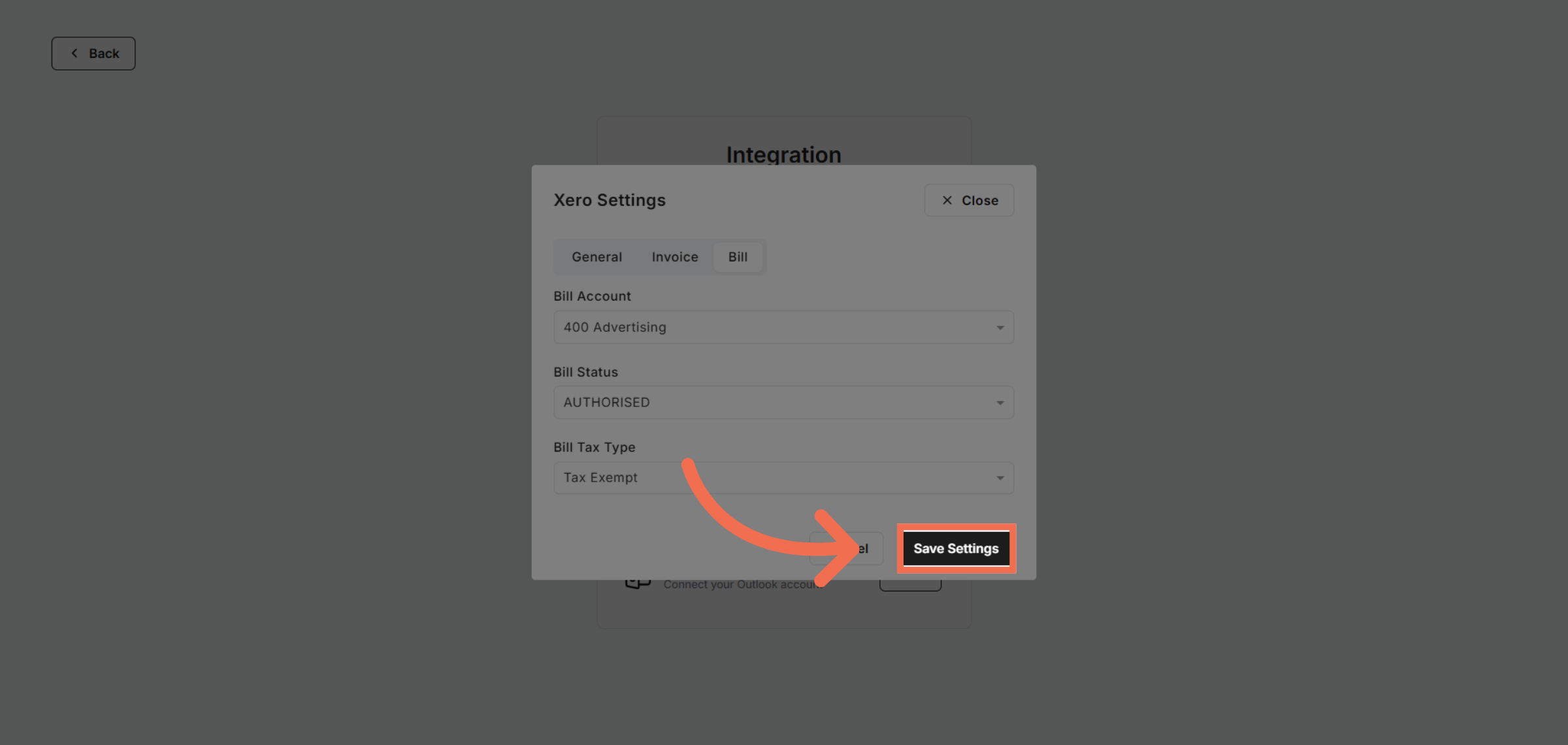Click the Bill Account dropdown arrow icon

click(1000, 327)
